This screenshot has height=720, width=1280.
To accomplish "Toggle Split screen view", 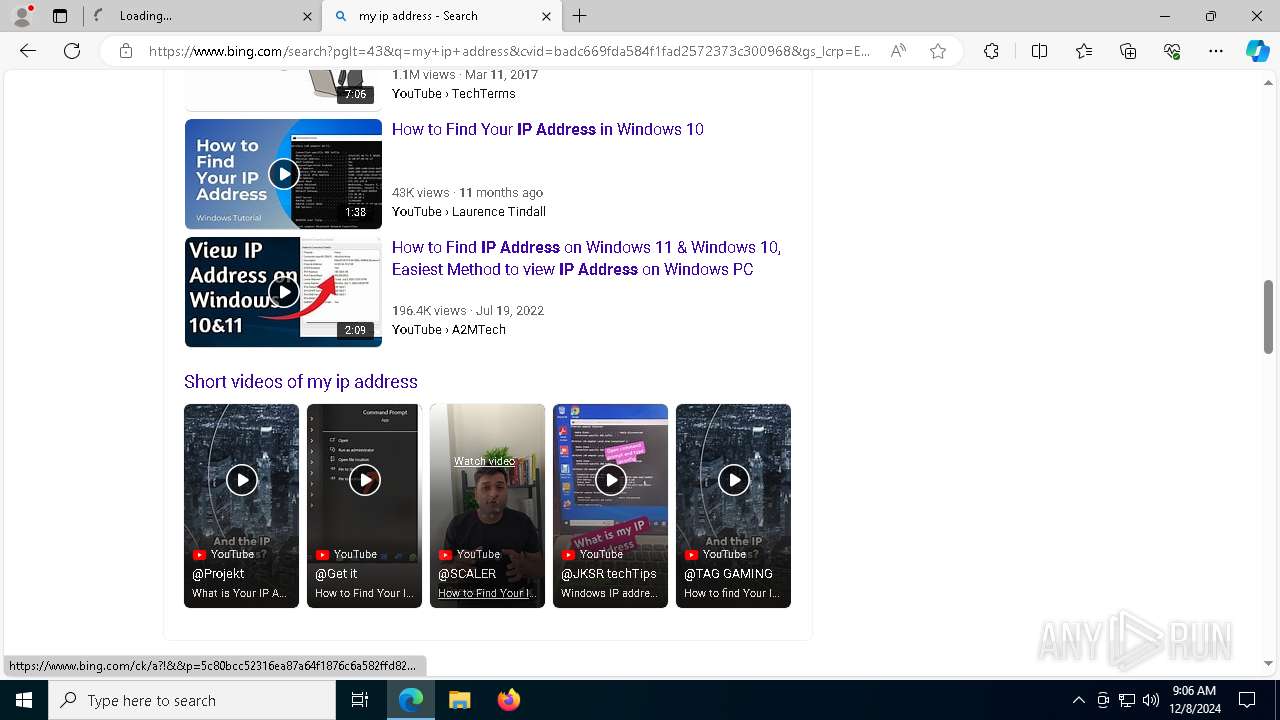I will coord(1039,51).
